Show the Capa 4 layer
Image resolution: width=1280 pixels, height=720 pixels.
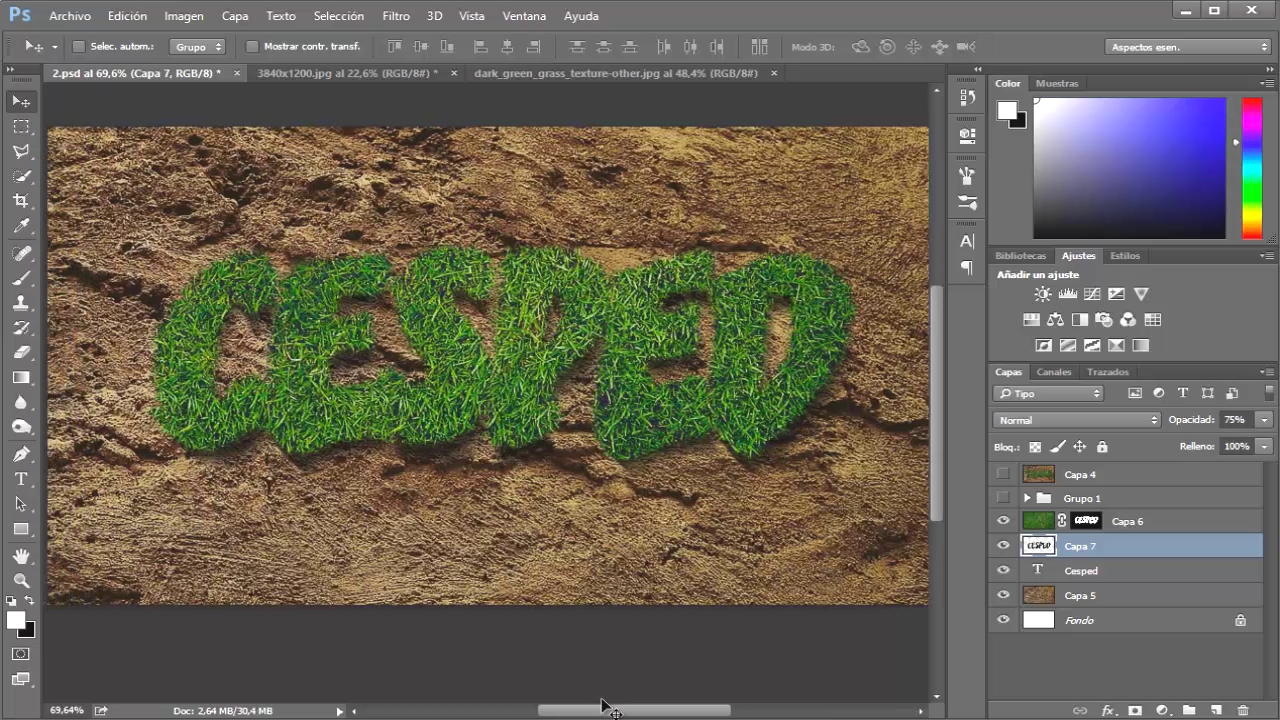(x=1003, y=474)
